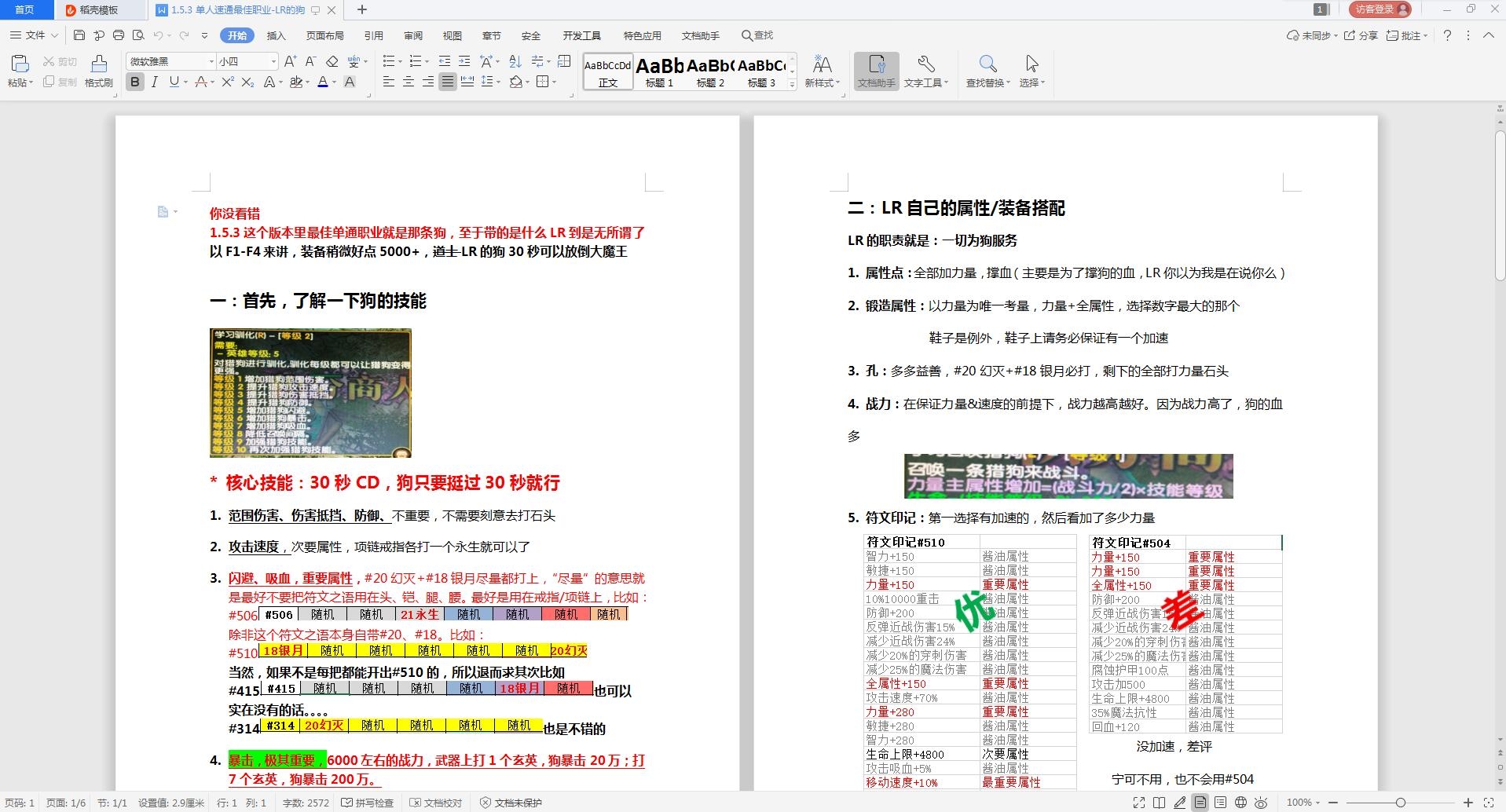Open font color A dropdown arrow
This screenshot has width=1506, height=812.
tap(334, 82)
